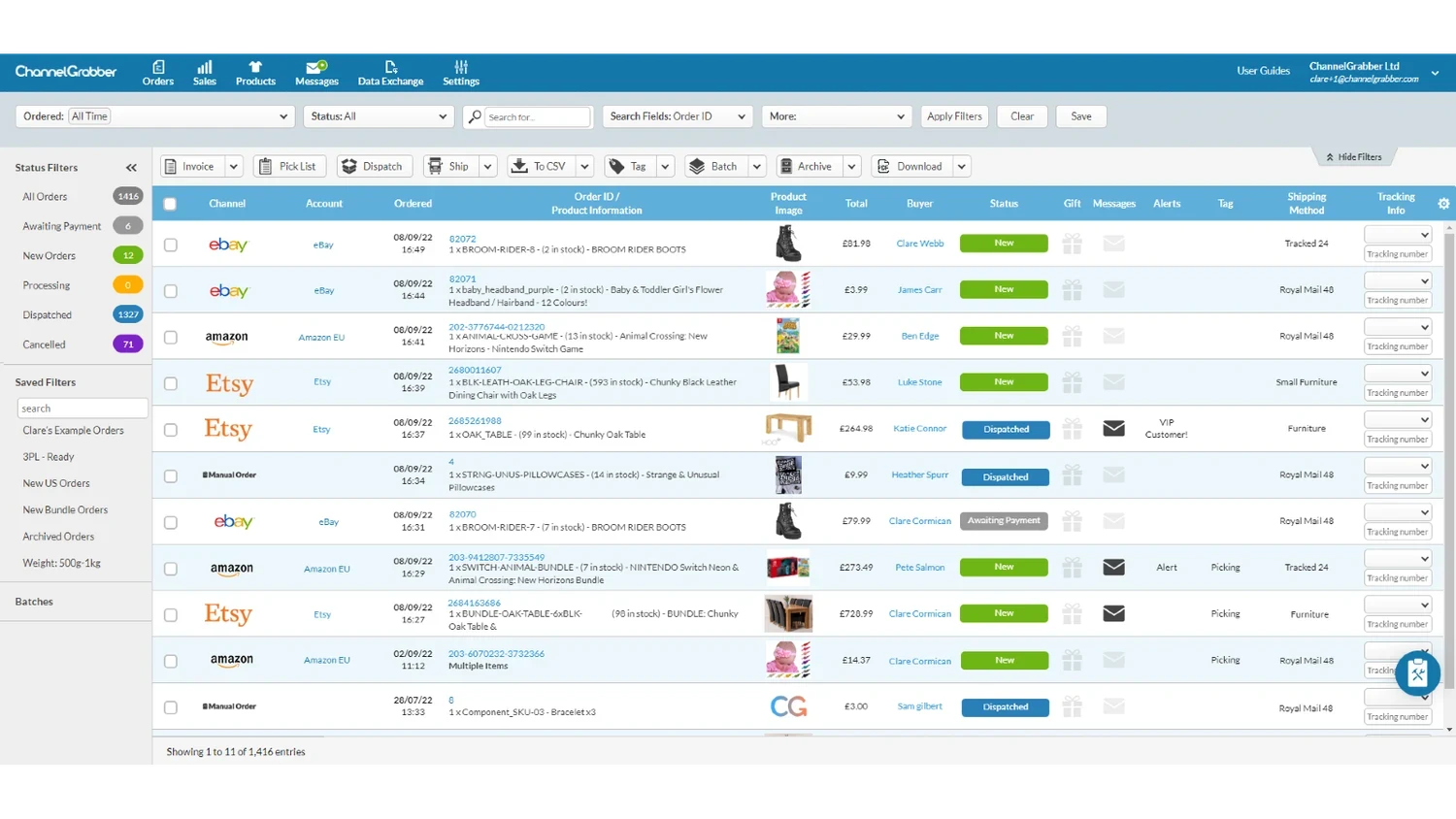Open the account menu chevron
The image size is (1456, 819).
pyautogui.click(x=1435, y=73)
